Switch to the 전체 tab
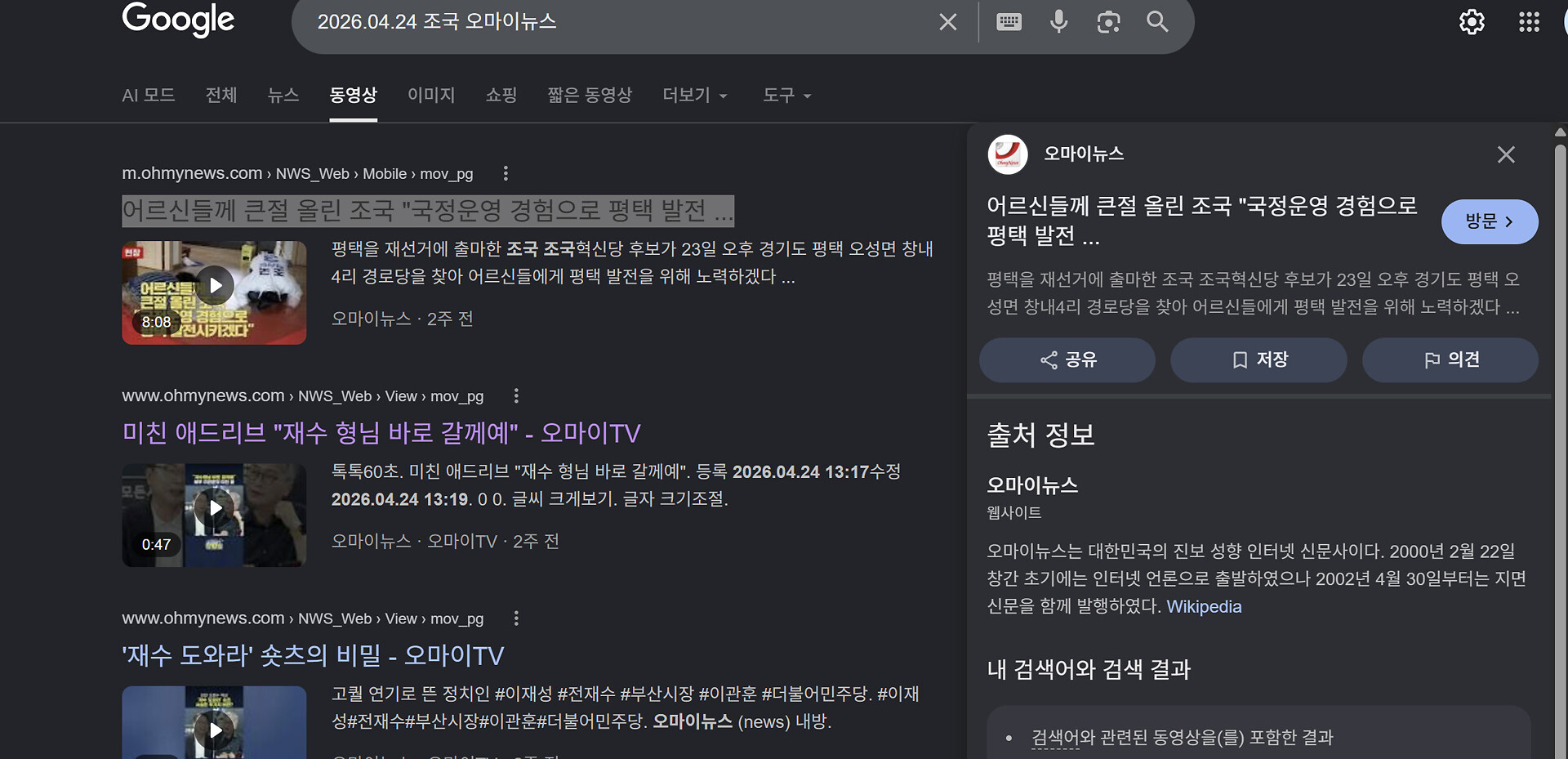 [221, 96]
